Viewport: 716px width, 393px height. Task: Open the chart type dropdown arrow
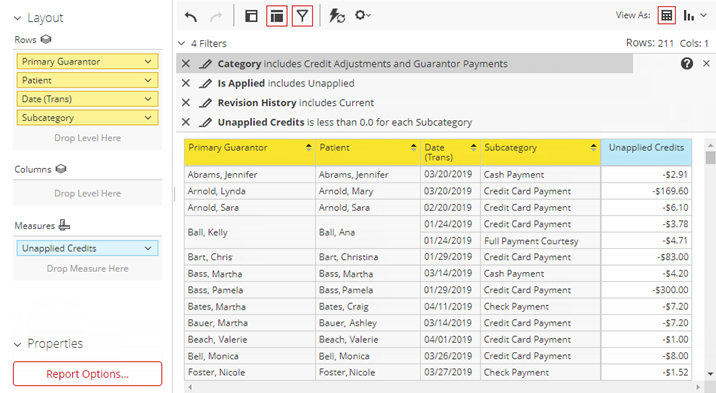click(x=704, y=16)
